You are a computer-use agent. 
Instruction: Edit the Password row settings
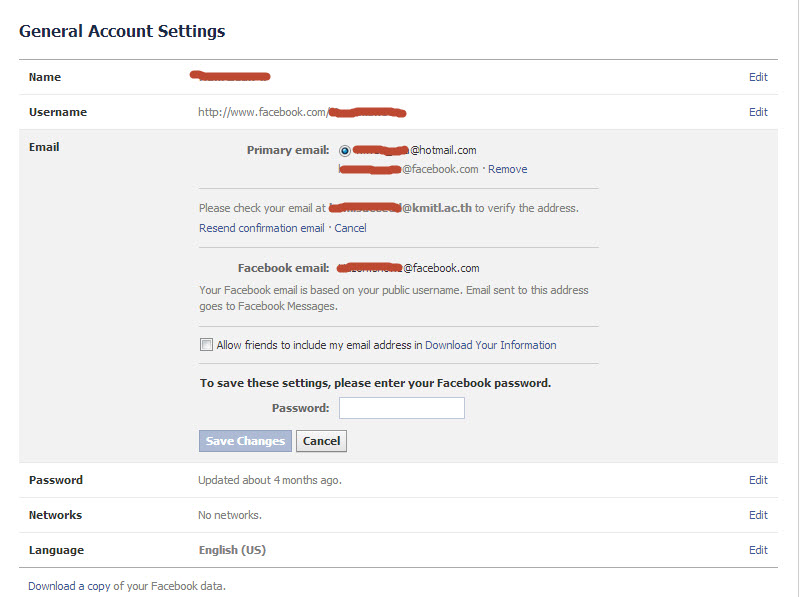pyautogui.click(x=758, y=480)
